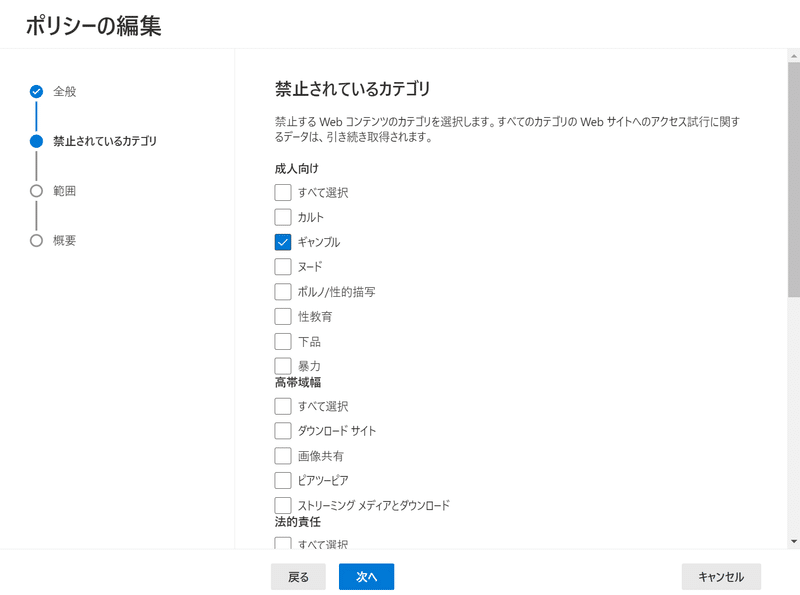This screenshot has width=800, height=595.
Task: Click the 戻る button
Action: click(x=298, y=577)
